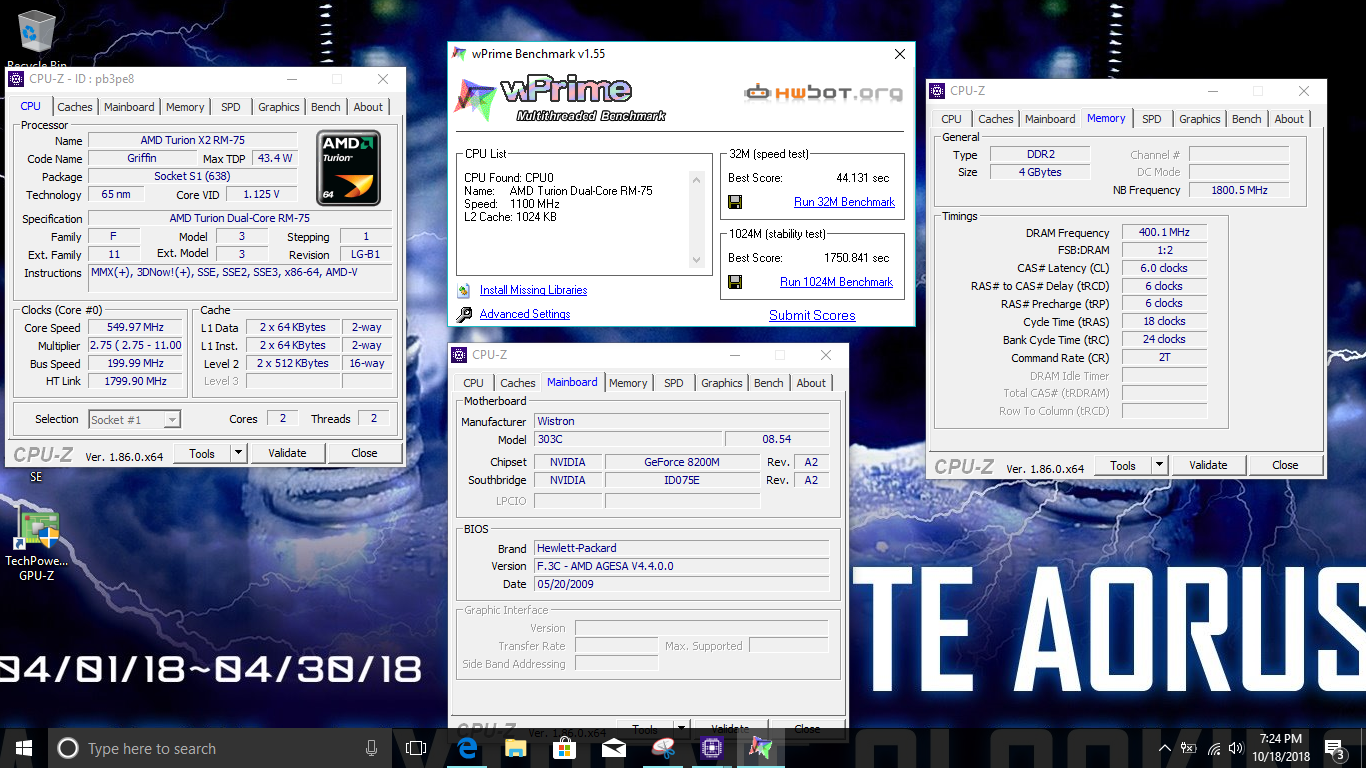Select the "GeForce 8200M" chipset value

682,462
